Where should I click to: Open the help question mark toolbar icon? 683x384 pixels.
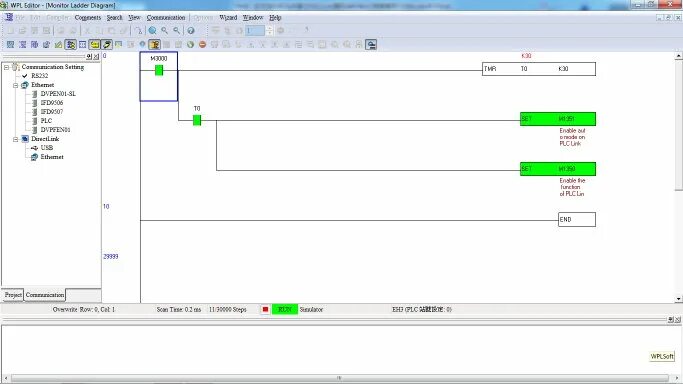191,30
